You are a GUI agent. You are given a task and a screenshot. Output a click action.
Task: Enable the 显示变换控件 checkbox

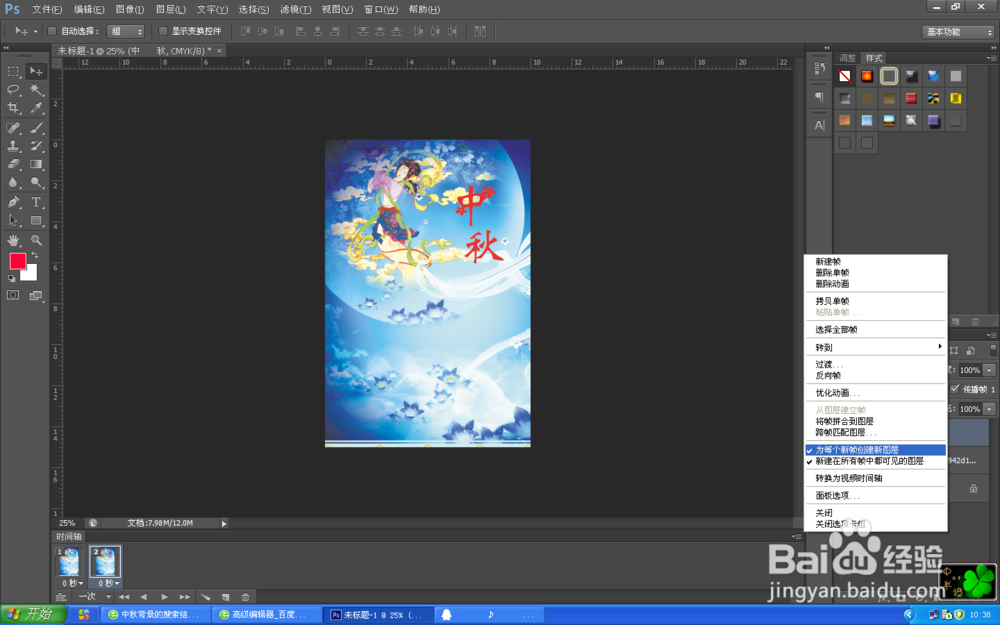(x=163, y=31)
